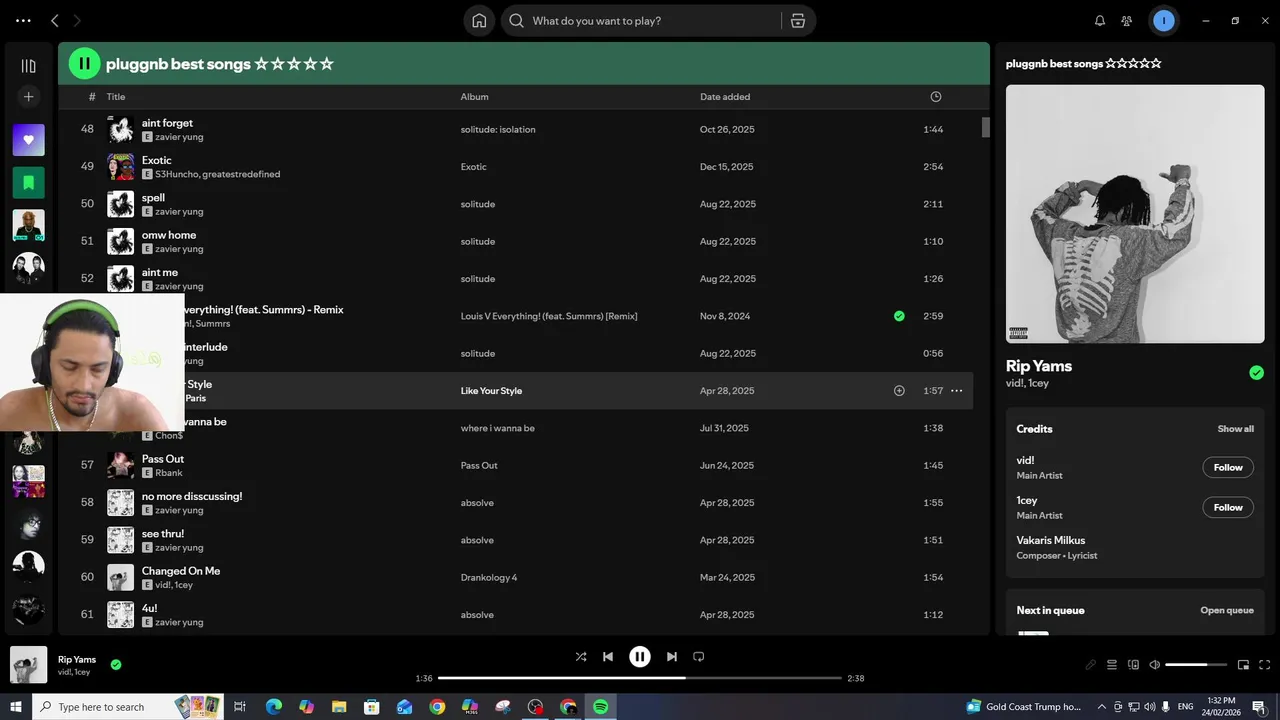Image resolution: width=1280 pixels, height=720 pixels.
Task: Skip to the next track
Action: tap(672, 657)
